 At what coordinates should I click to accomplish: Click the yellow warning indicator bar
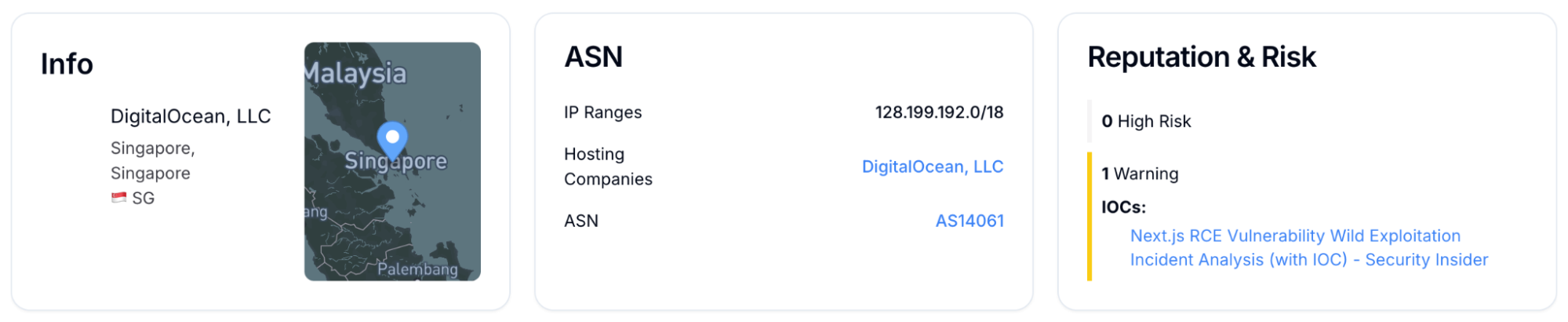pos(1090,216)
